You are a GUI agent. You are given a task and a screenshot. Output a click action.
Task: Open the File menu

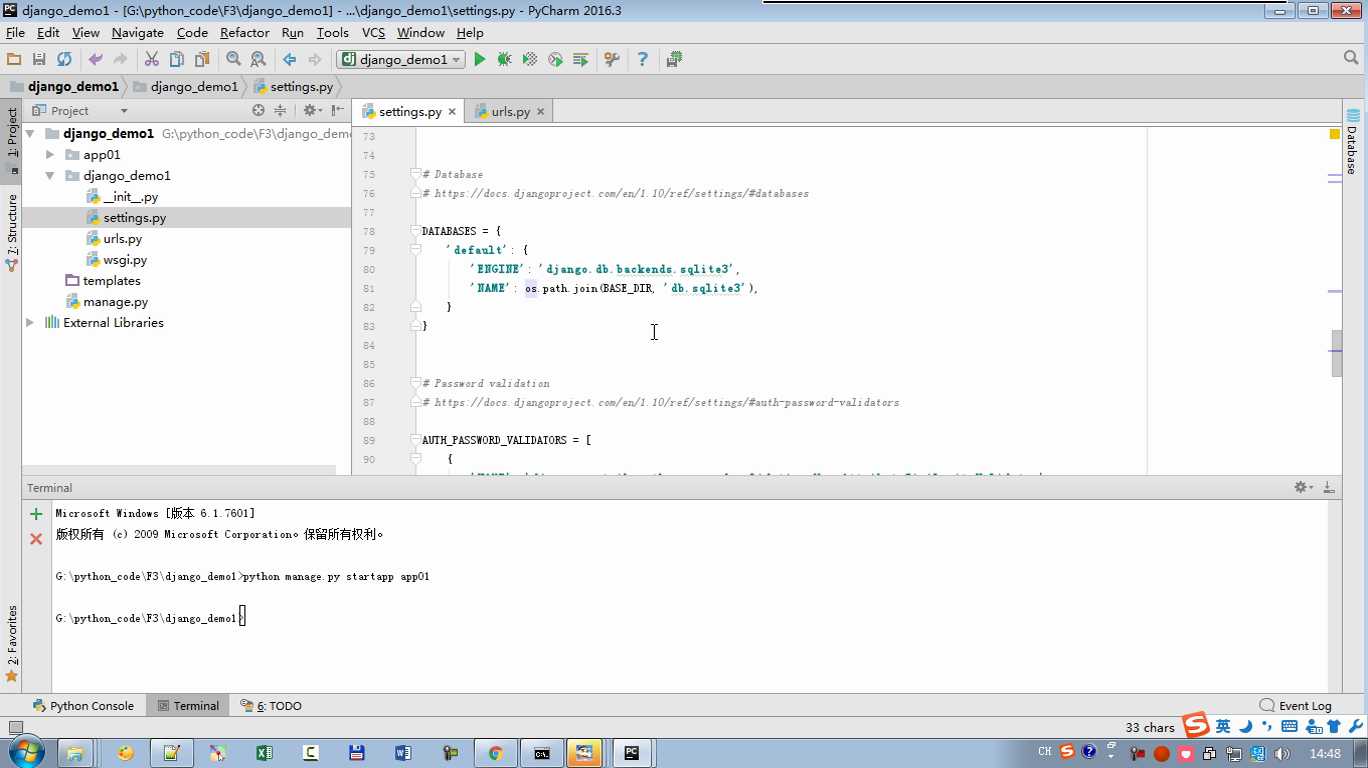(x=15, y=33)
